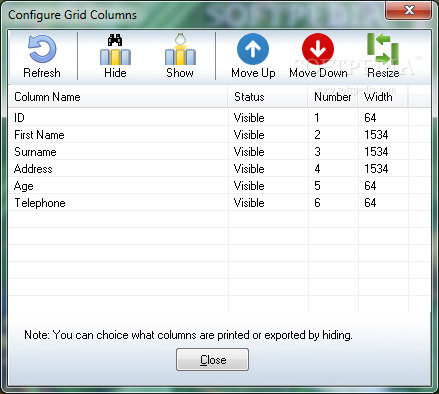Click the Hide column binoculars icon
This screenshot has height=394, width=439.
coord(115,49)
